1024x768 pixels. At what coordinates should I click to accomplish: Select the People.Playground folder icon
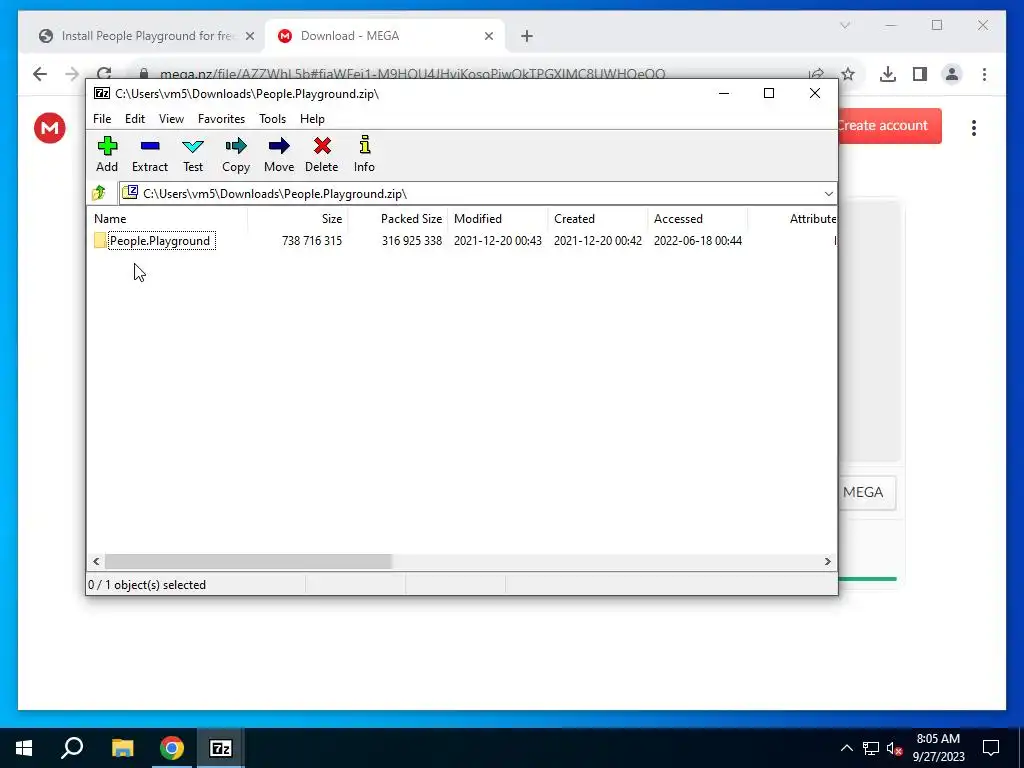[100, 240]
